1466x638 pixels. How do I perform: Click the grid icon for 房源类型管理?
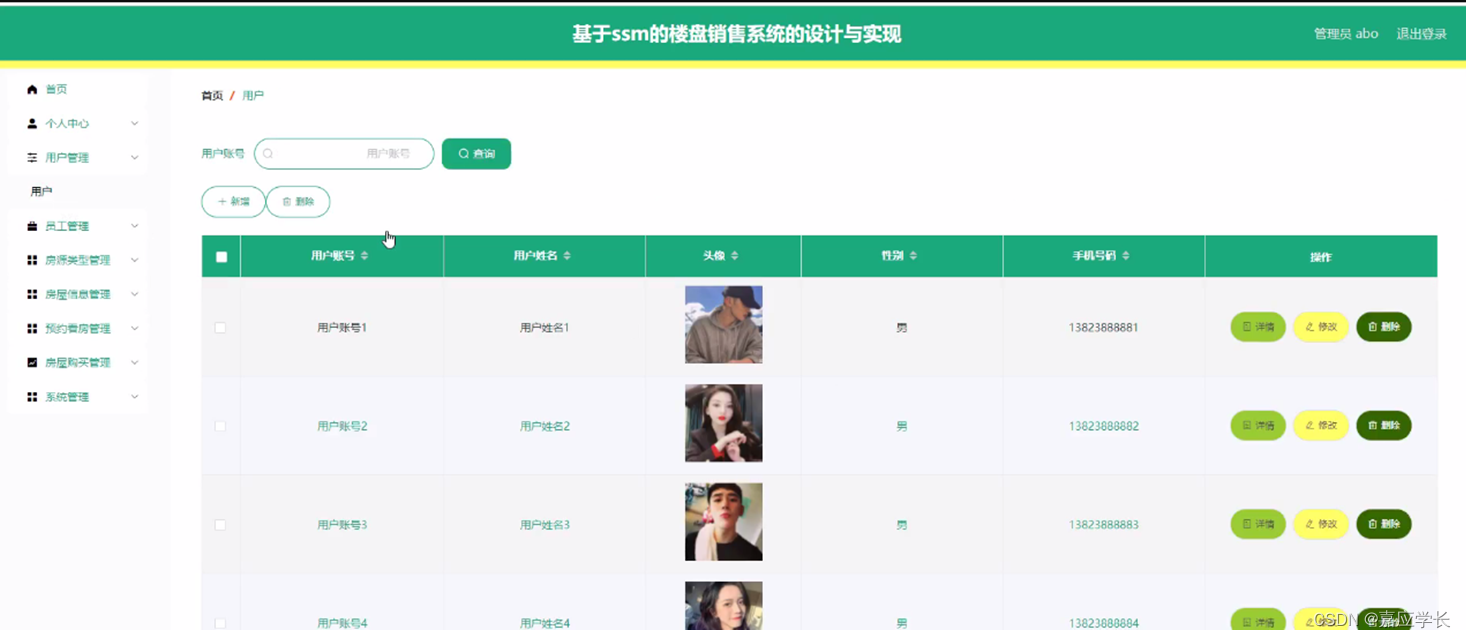coord(32,261)
